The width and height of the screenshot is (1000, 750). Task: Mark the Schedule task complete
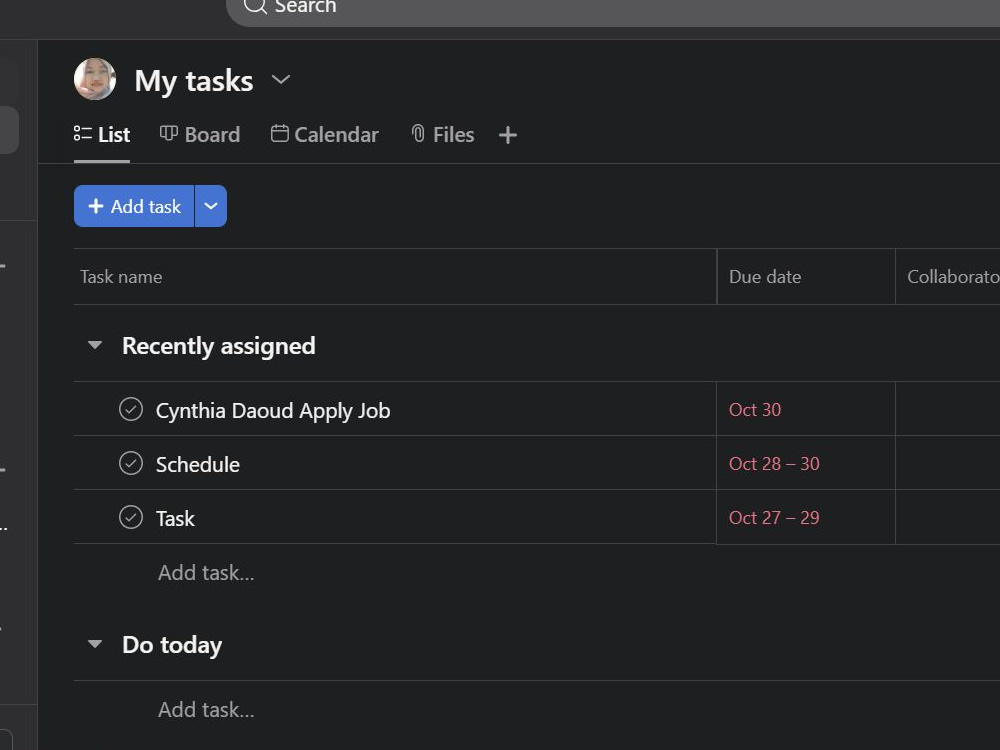[131, 464]
